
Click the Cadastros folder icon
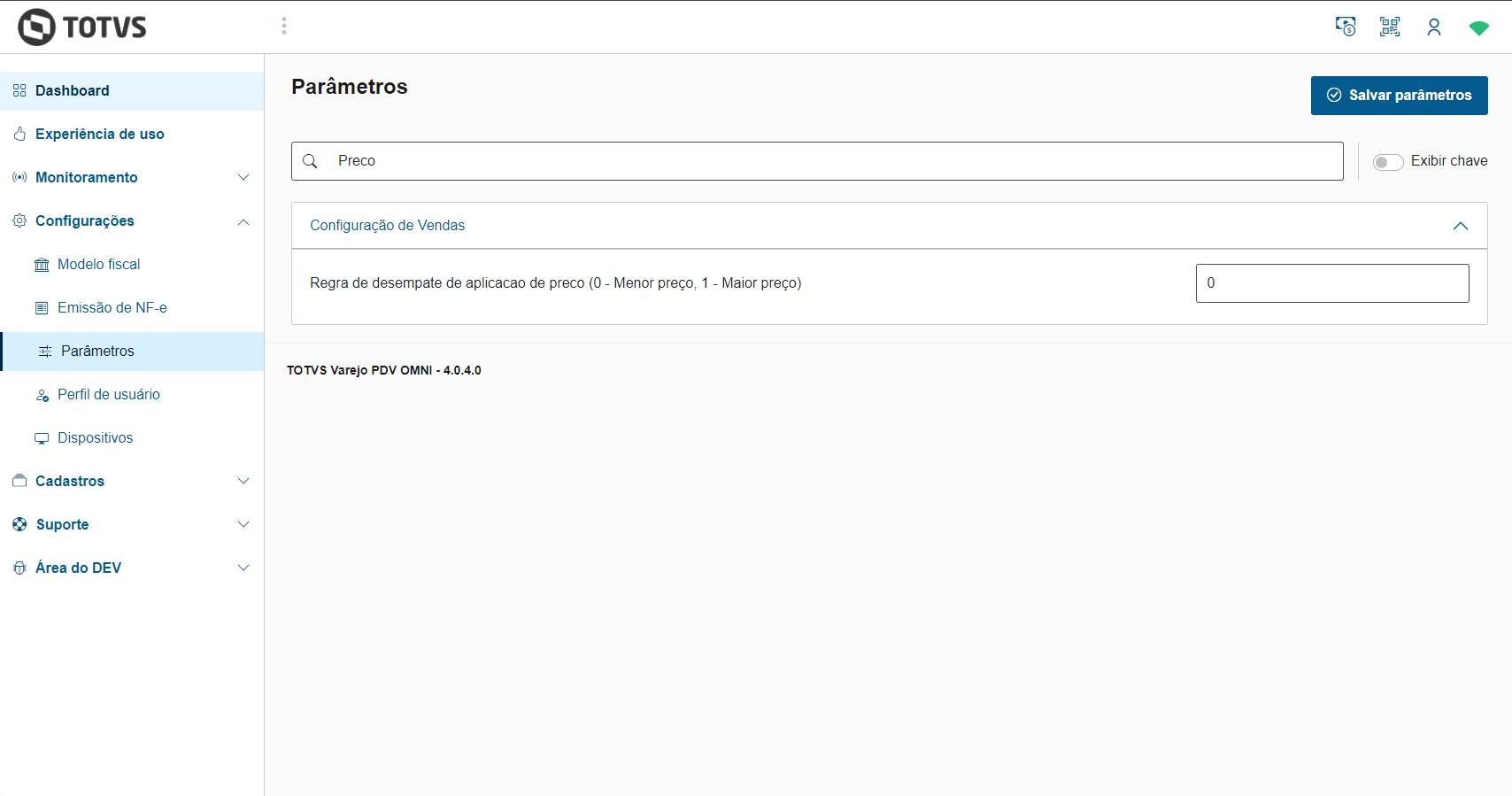click(19, 481)
